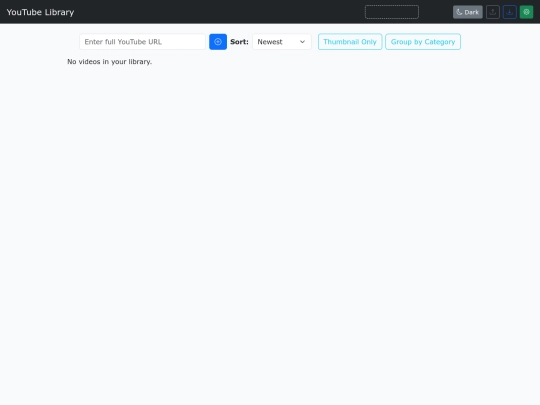This screenshot has height=405, width=540.
Task: Focus the Enter full YouTube URL field
Action: coord(142,42)
